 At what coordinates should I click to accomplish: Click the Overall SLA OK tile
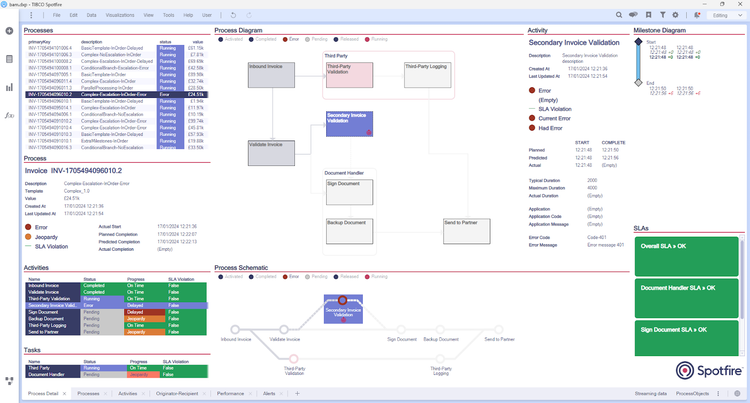tap(686, 257)
